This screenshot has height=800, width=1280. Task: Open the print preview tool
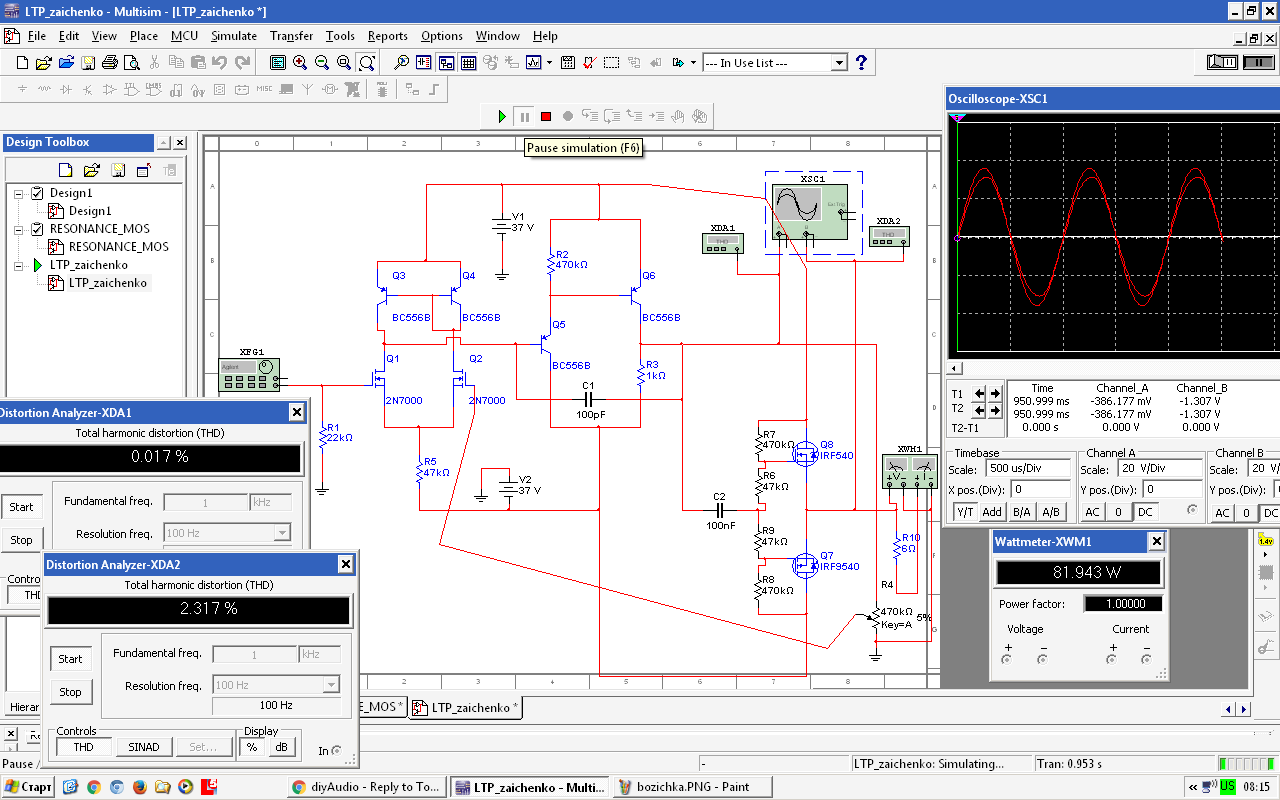(x=132, y=62)
